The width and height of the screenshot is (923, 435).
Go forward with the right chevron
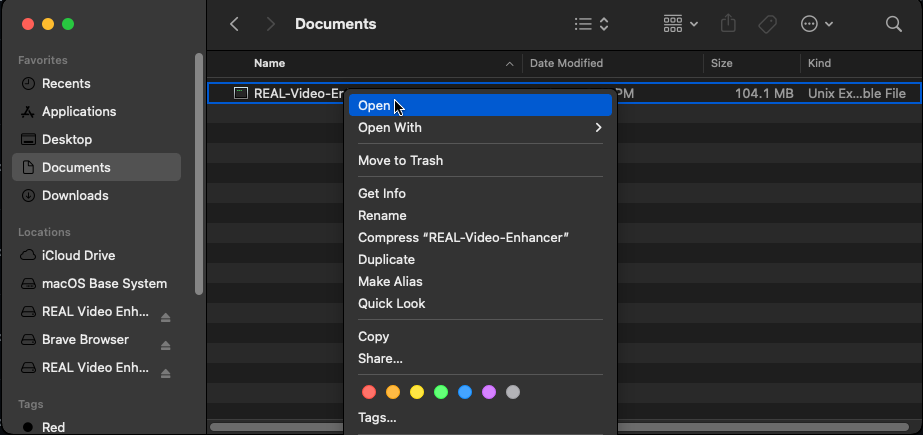coord(271,24)
